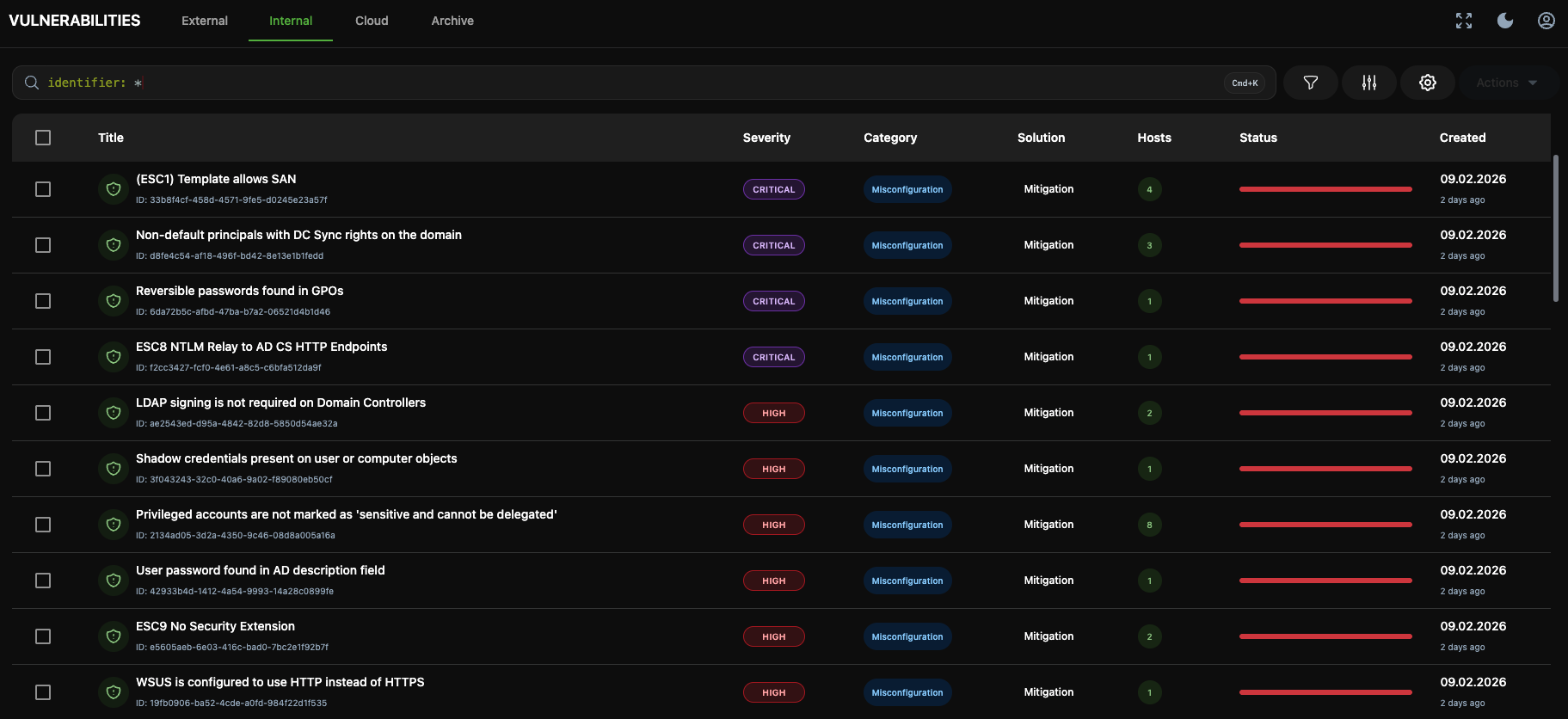The width and height of the screenshot is (1568, 719).
Task: Click shield icon for Shadow credentials row
Action: point(114,469)
